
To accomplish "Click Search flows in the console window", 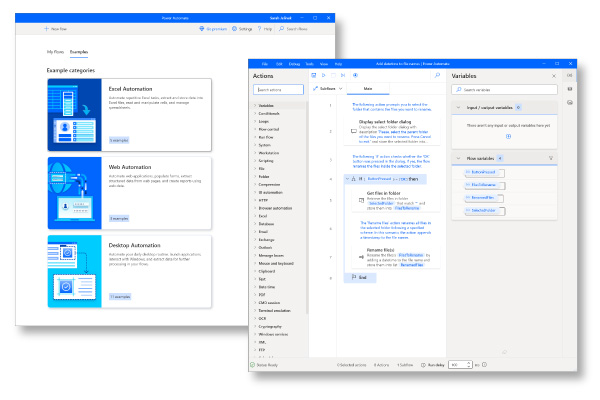I will point(293,29).
